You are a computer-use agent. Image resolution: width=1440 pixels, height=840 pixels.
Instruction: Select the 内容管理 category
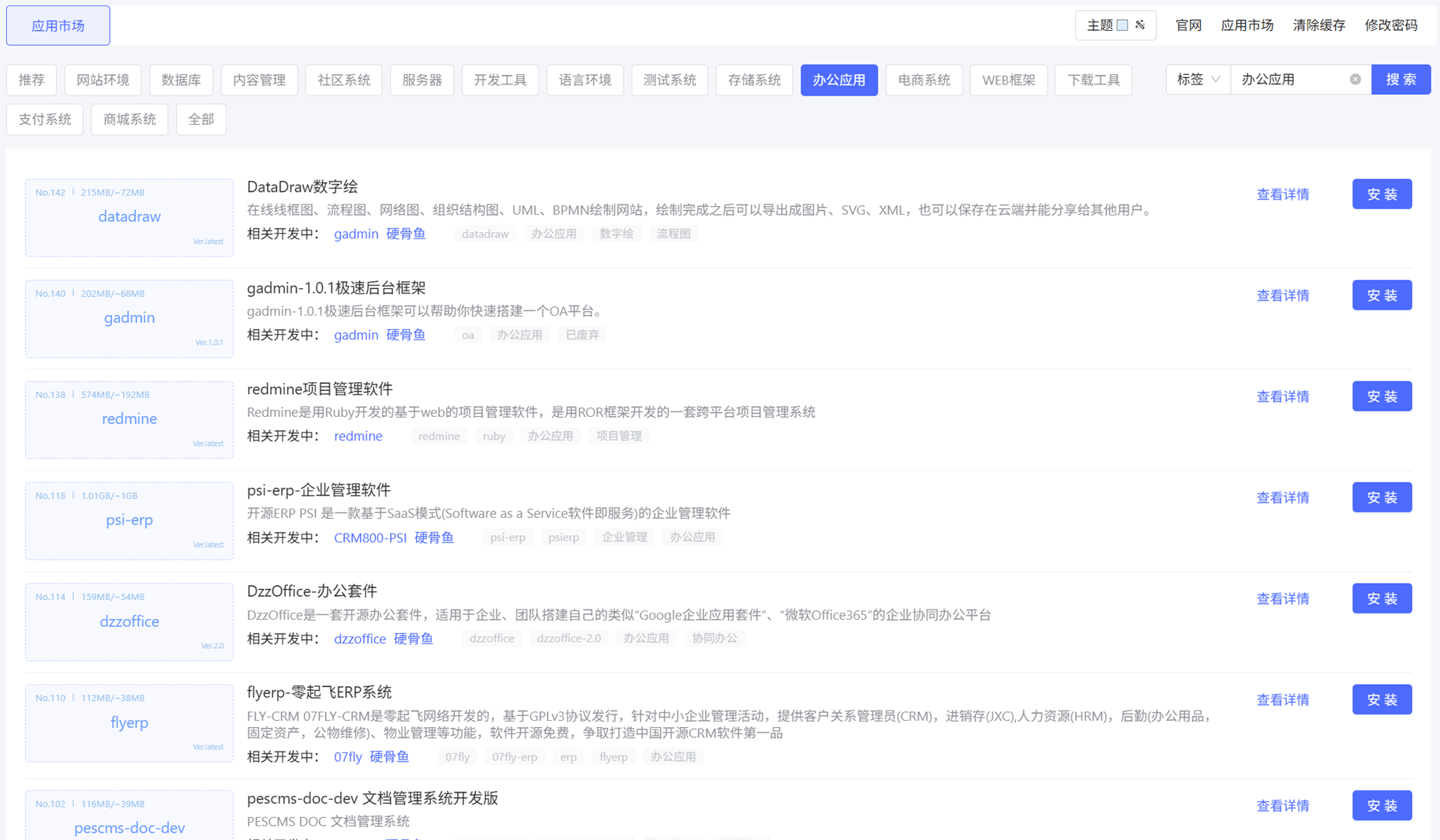click(x=259, y=80)
